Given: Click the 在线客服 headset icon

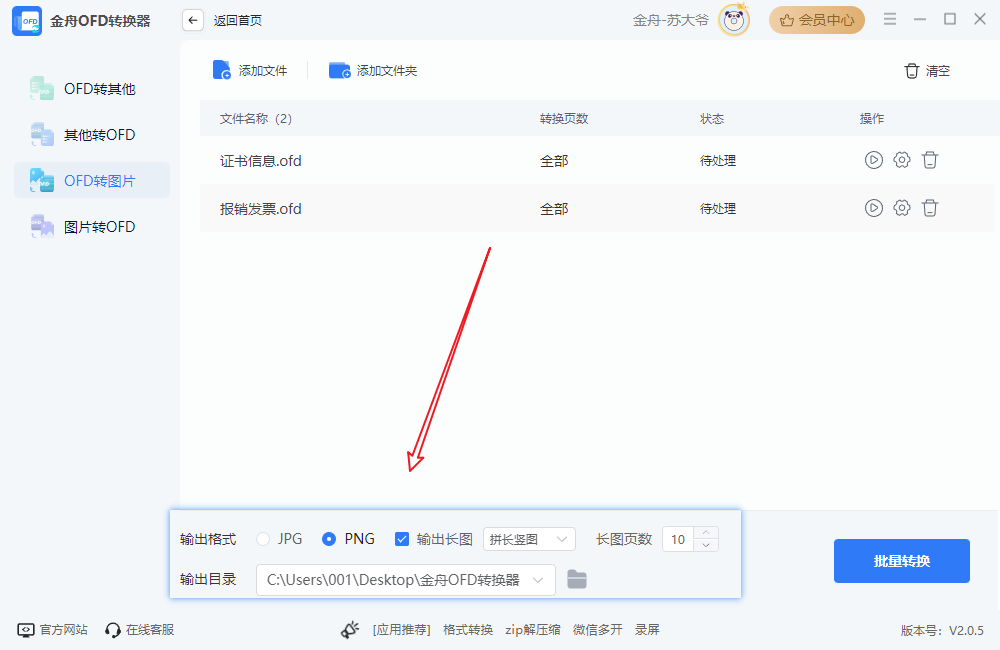Looking at the screenshot, I should pos(113,630).
